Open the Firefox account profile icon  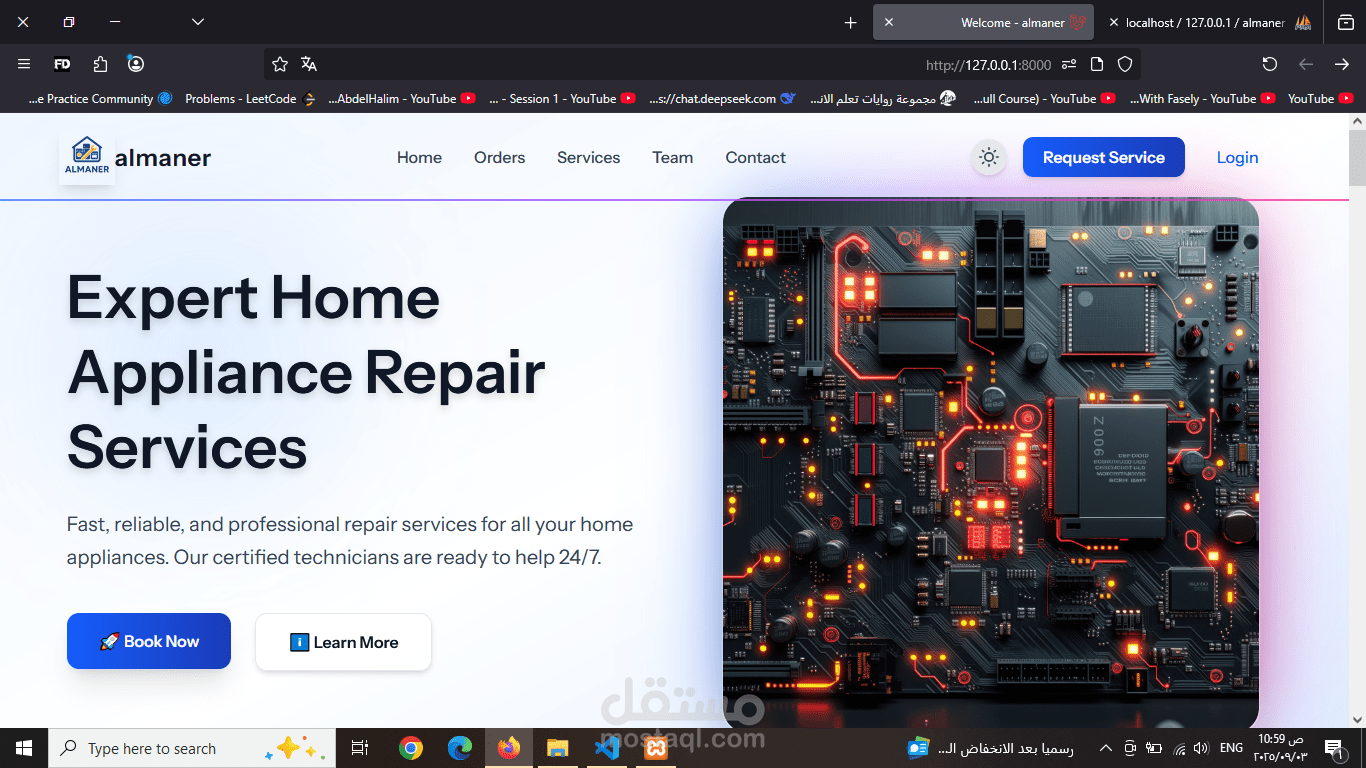(x=136, y=64)
